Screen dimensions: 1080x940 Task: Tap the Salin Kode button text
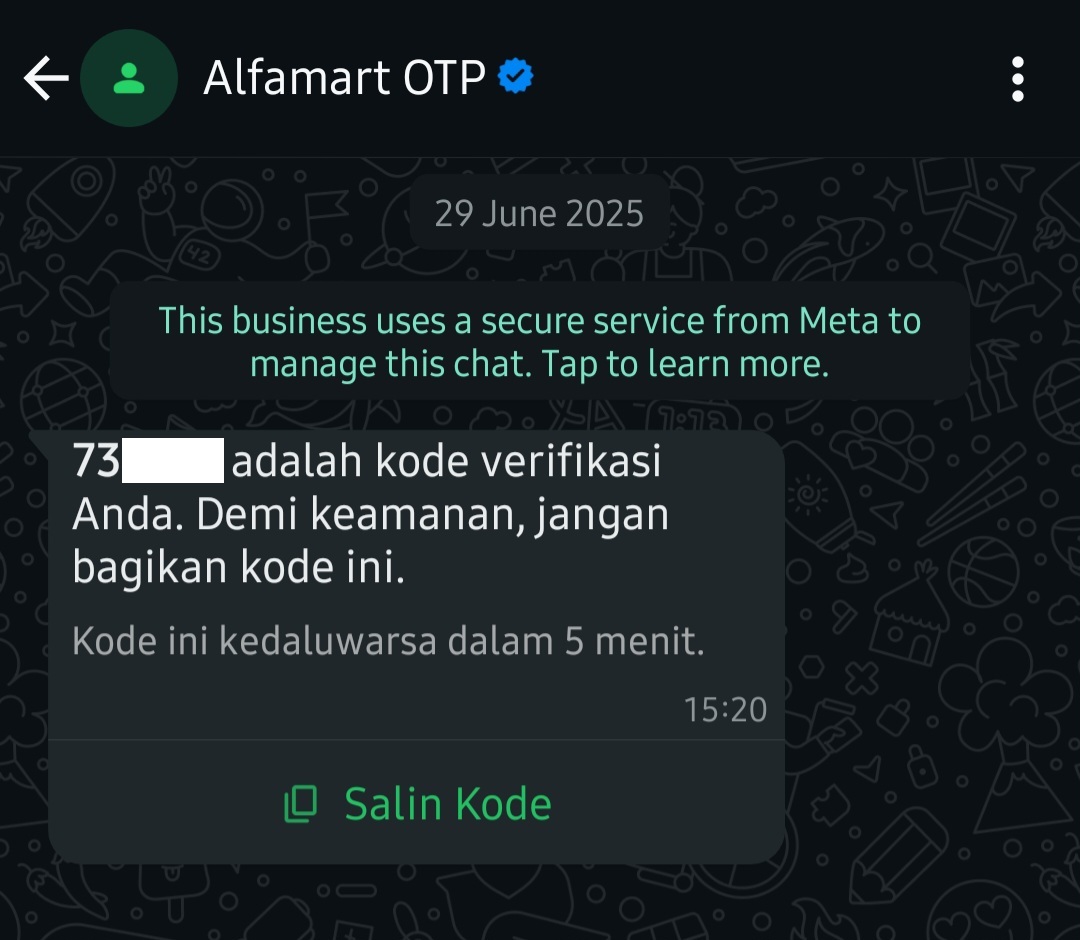click(448, 804)
